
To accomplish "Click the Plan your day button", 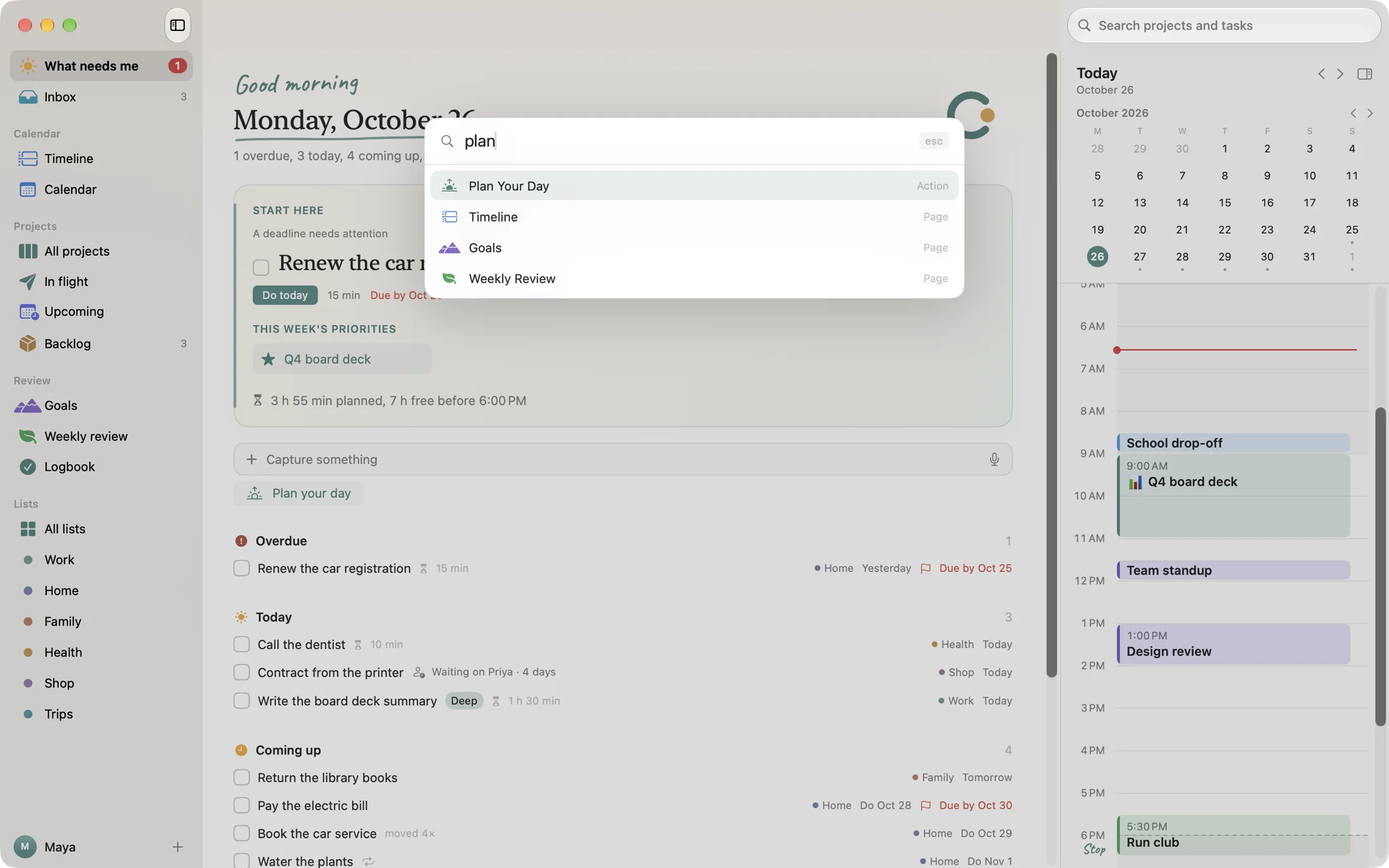I will point(298,494).
